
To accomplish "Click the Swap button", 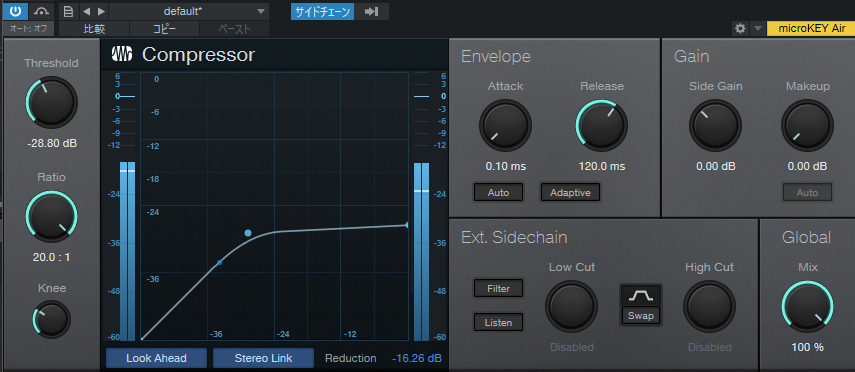I will pos(641,316).
